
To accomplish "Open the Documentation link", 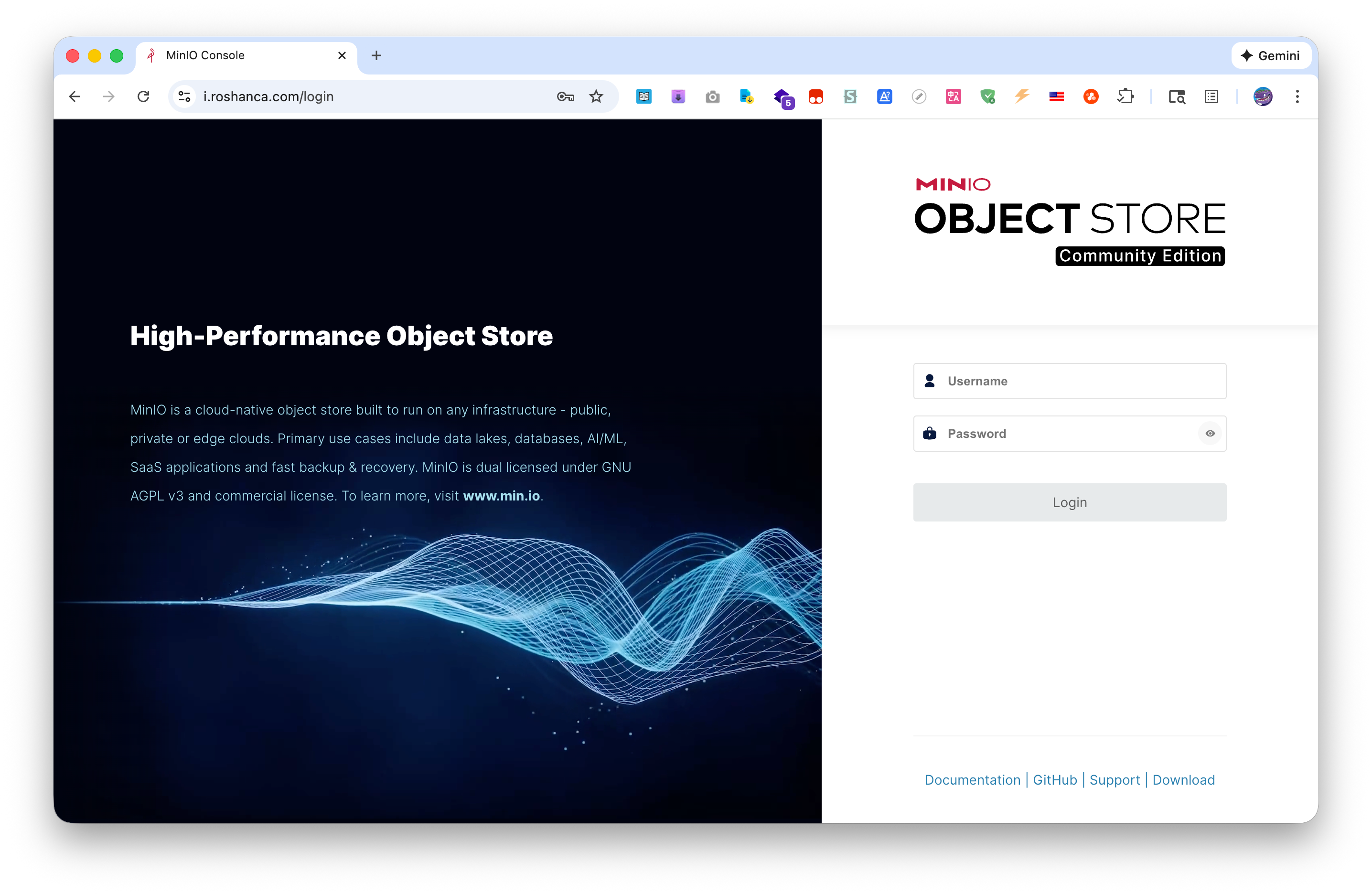I will click(972, 780).
